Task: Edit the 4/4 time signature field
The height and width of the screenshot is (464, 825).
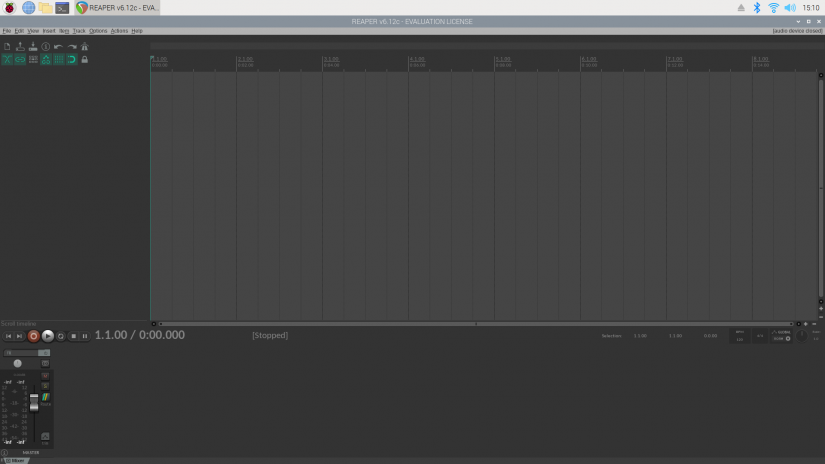Action: pos(760,336)
